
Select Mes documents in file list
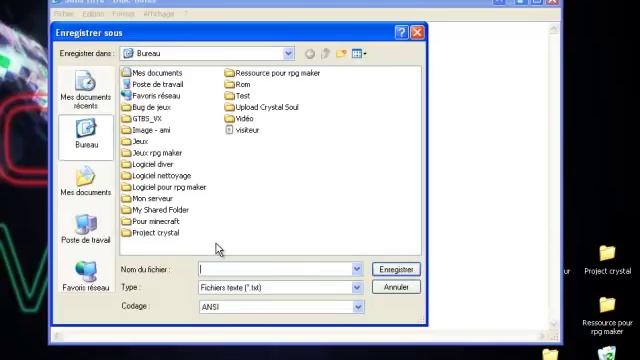(x=152, y=73)
